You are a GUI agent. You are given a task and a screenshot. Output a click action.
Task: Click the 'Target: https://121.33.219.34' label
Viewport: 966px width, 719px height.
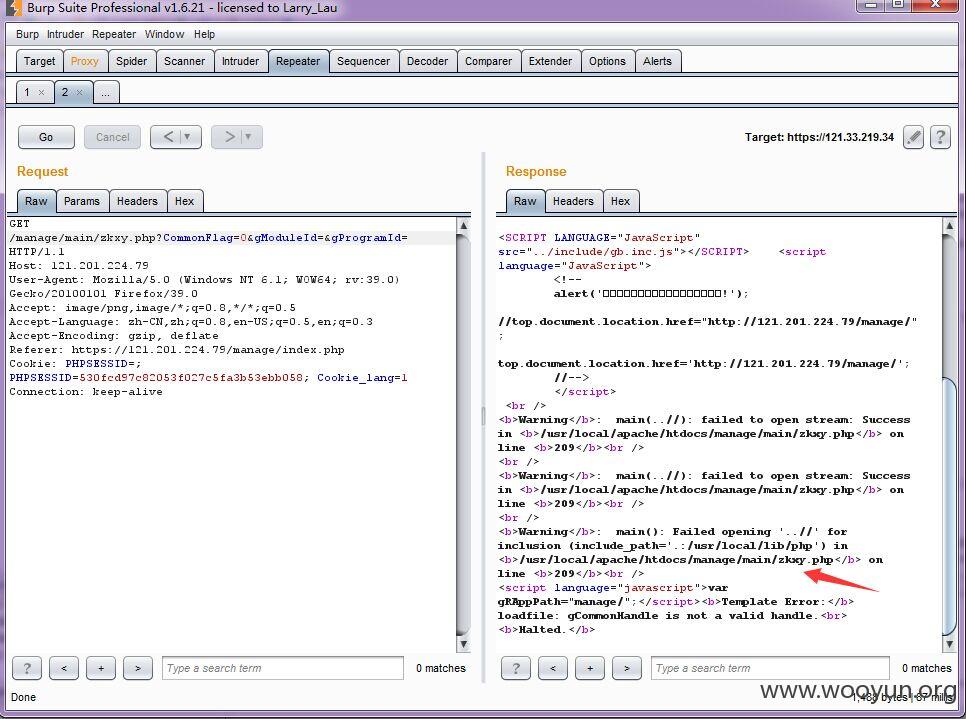pyautogui.click(x=819, y=137)
